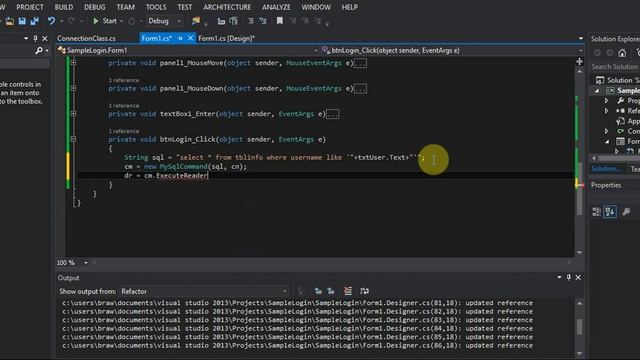Click the Find in Files folder icon
640x360 pixels.
click(196, 21)
